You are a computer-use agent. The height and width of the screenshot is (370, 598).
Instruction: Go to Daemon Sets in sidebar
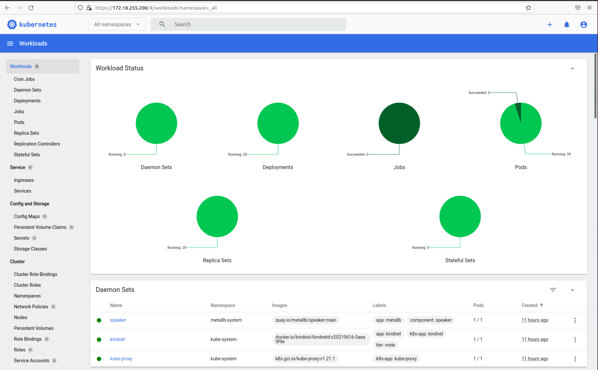click(27, 90)
